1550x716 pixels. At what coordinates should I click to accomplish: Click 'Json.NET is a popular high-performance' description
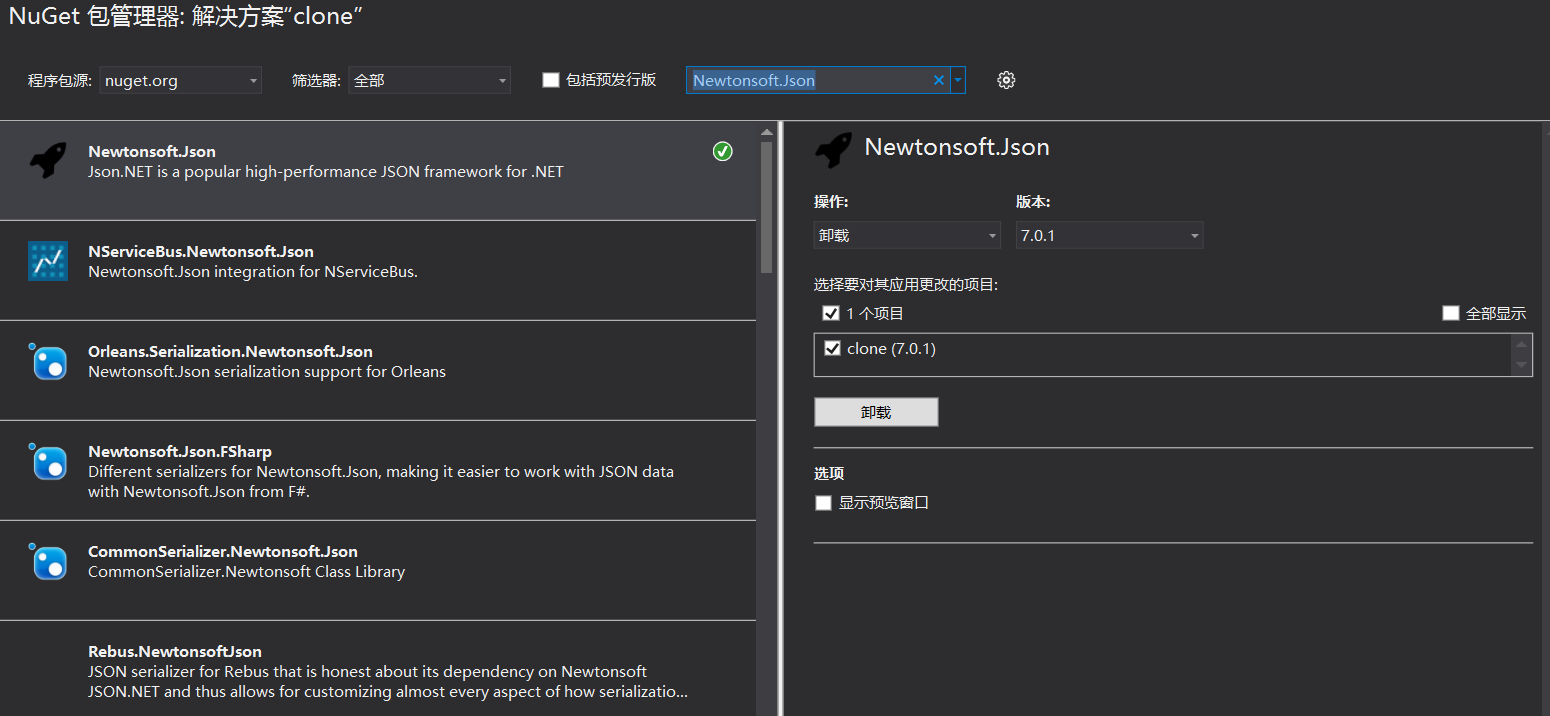tap(326, 172)
